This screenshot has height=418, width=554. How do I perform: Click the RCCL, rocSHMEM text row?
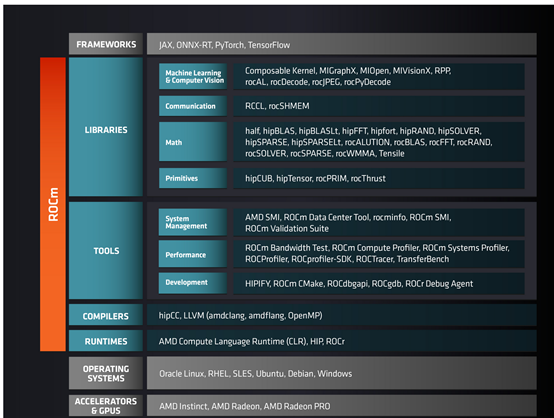tap(379, 106)
